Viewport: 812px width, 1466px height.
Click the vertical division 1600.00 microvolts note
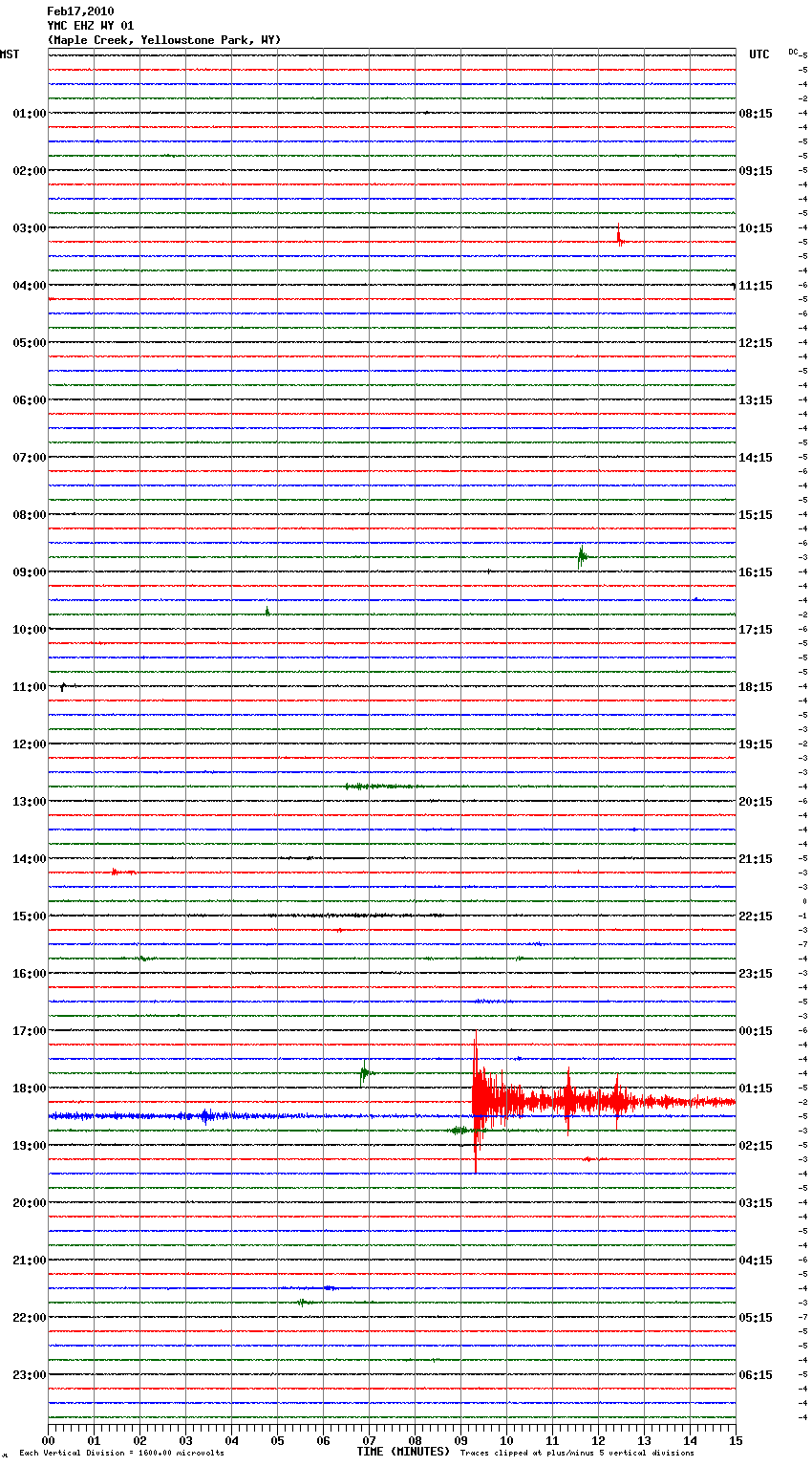tap(121, 1454)
